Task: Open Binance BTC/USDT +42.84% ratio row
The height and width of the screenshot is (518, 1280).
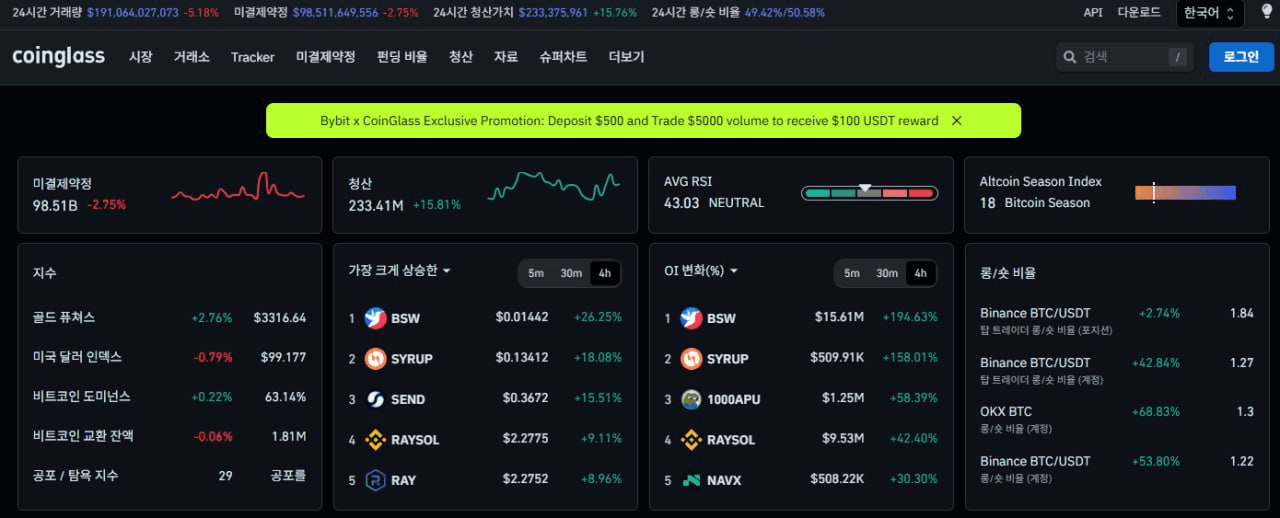Action: (x=1116, y=370)
